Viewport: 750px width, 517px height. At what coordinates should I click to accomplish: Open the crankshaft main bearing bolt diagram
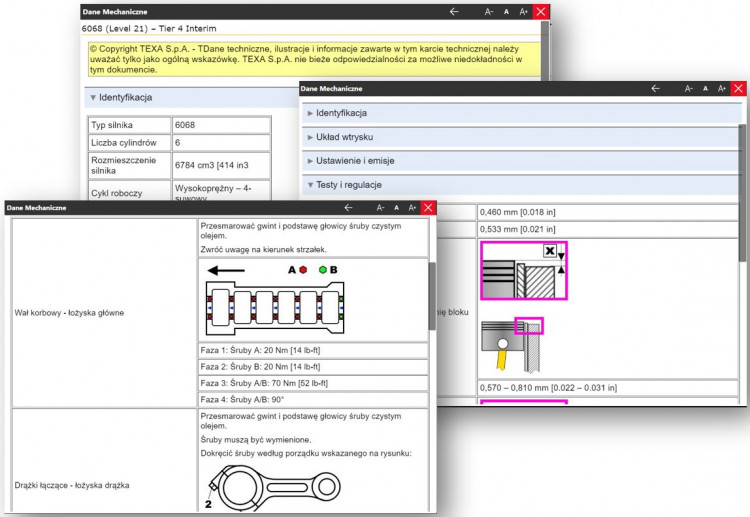276,300
